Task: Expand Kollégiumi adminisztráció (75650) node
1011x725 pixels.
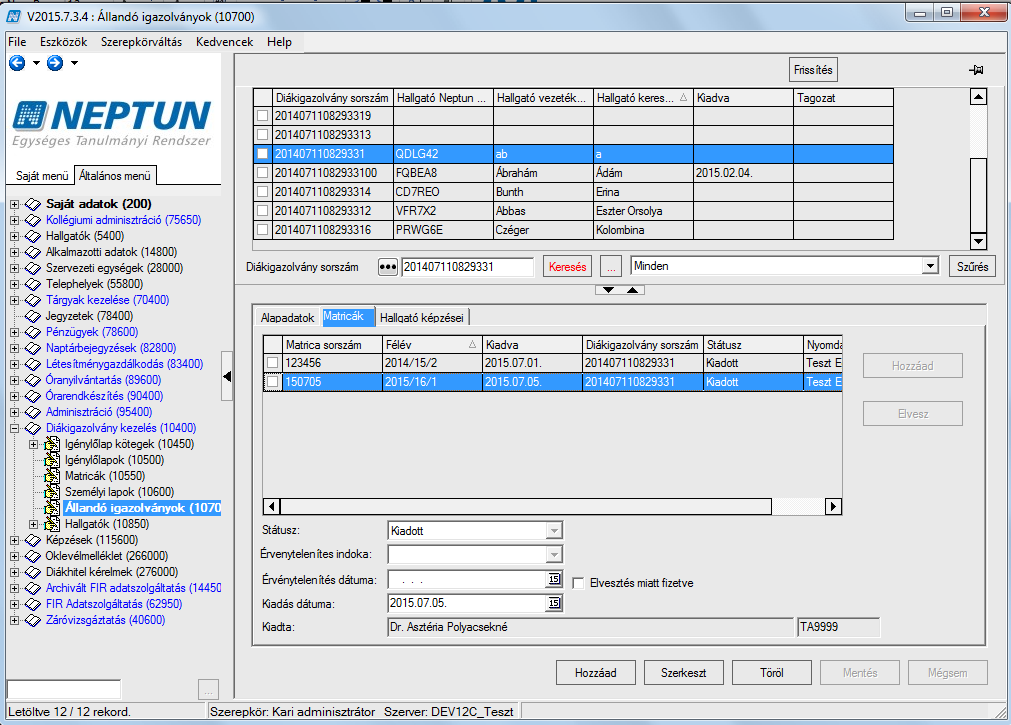Action: 14,220
